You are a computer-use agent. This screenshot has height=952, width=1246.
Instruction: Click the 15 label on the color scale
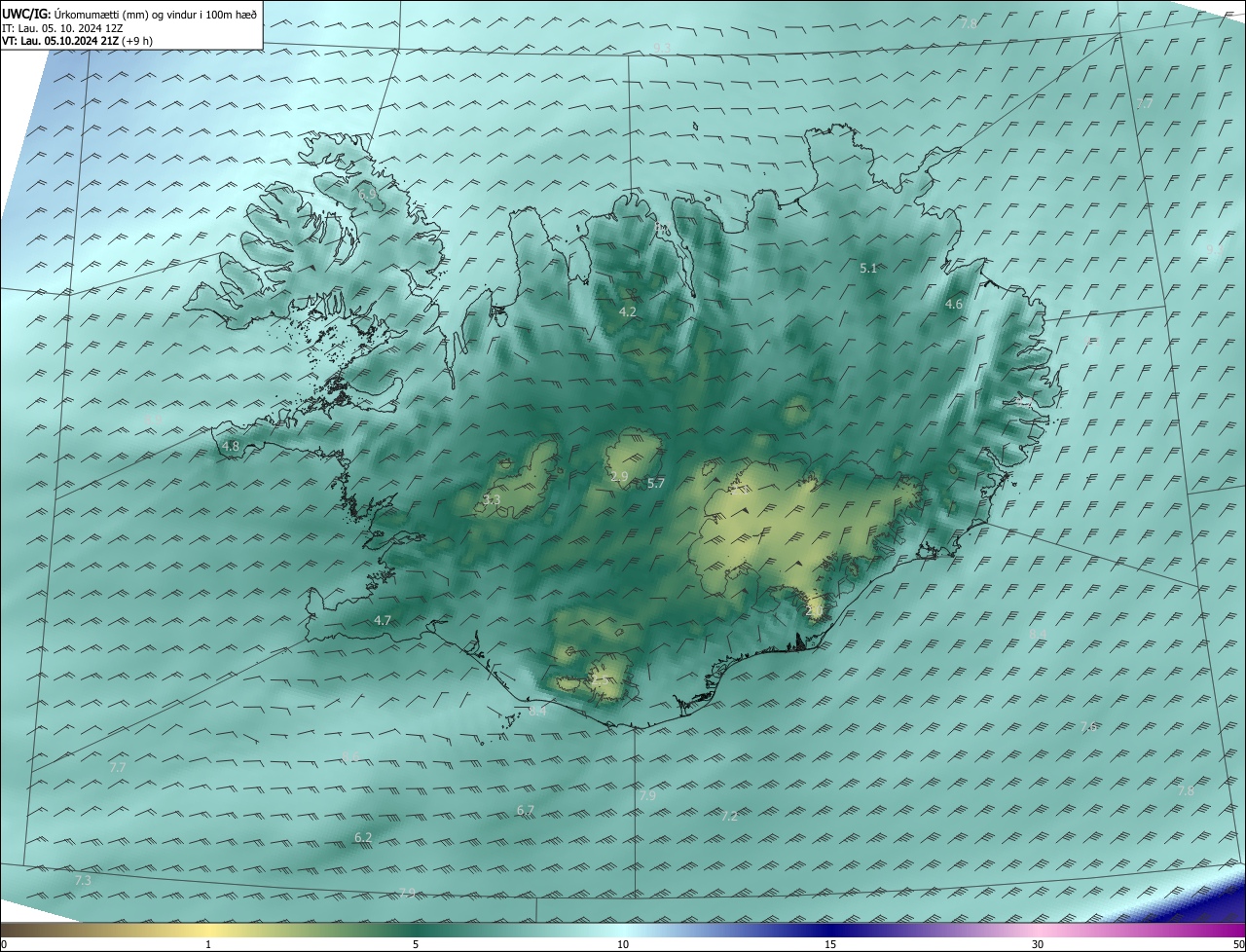pyautogui.click(x=830, y=944)
